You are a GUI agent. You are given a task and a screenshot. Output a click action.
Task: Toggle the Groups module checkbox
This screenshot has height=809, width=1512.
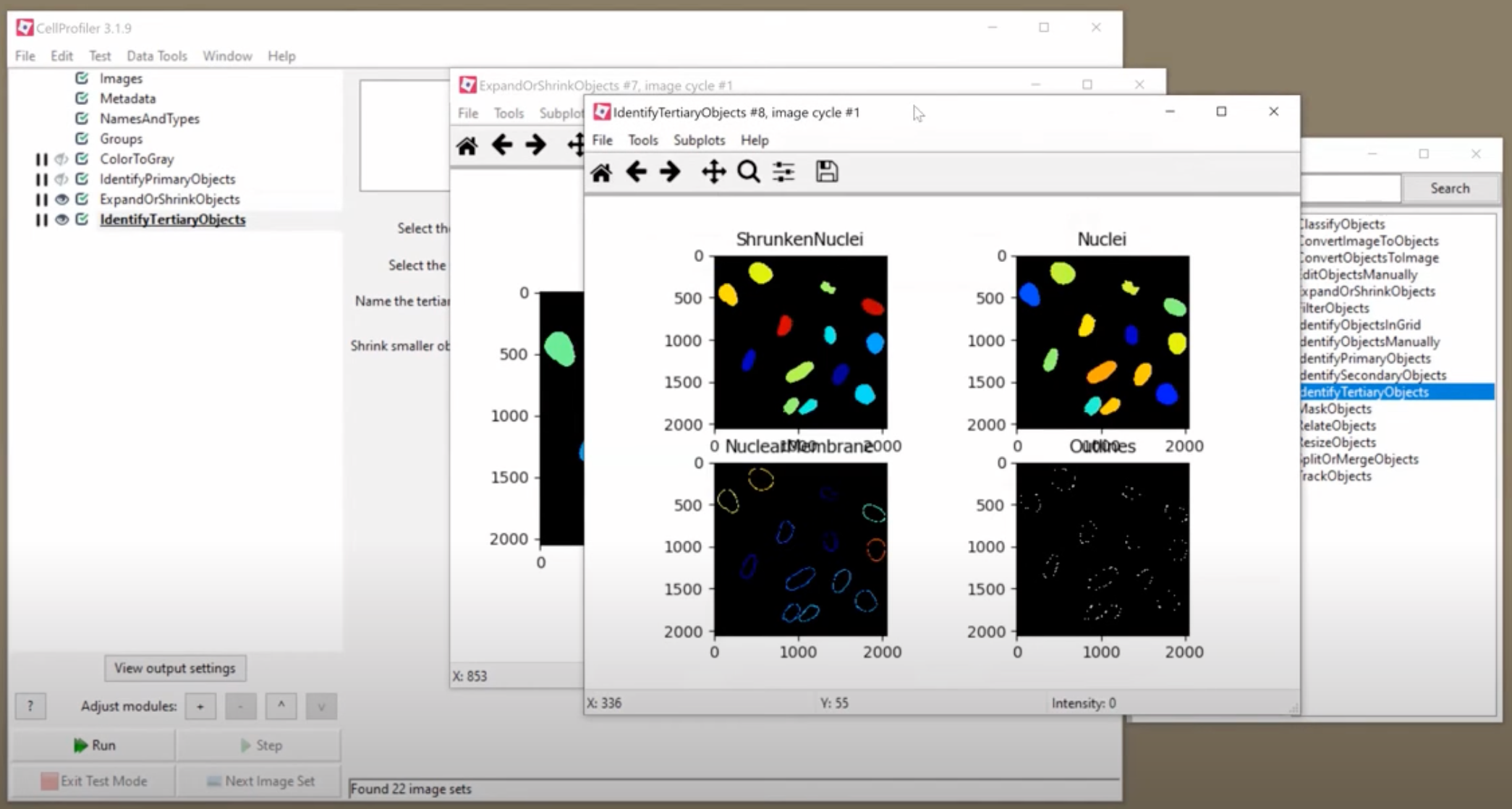click(x=82, y=139)
